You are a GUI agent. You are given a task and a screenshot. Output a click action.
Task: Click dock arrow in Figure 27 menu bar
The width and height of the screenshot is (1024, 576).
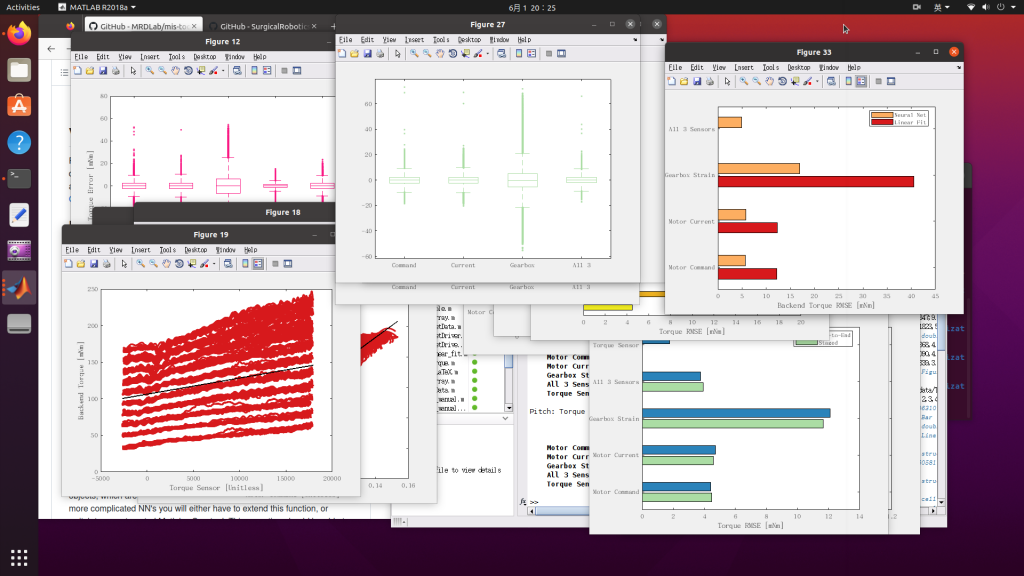(x=635, y=40)
